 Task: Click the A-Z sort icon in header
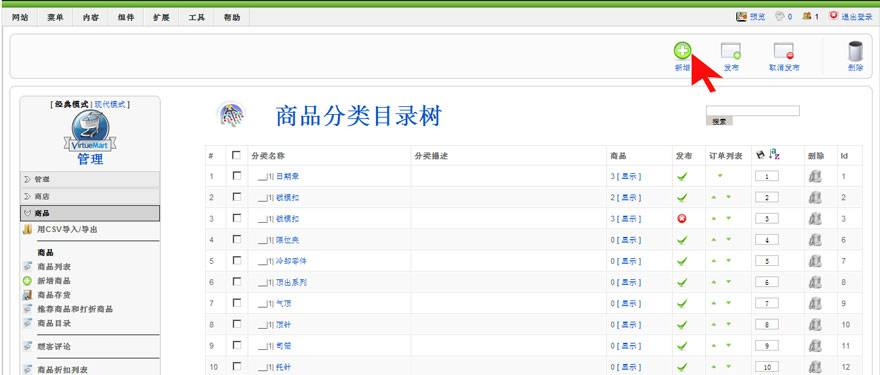774,154
